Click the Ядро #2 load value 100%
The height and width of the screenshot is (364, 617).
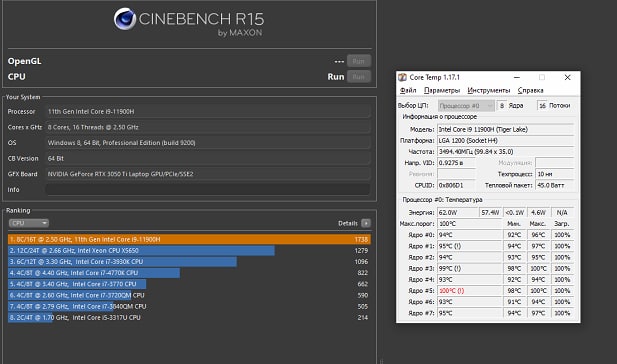tap(562, 257)
